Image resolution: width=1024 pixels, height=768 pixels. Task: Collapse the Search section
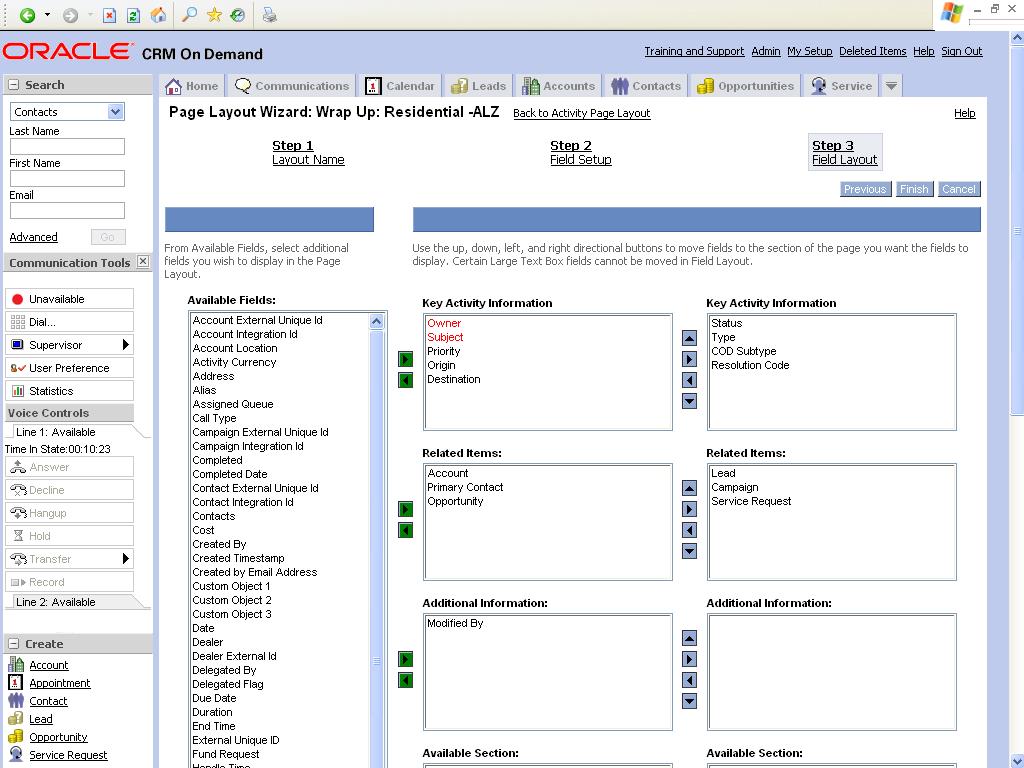tap(13, 85)
